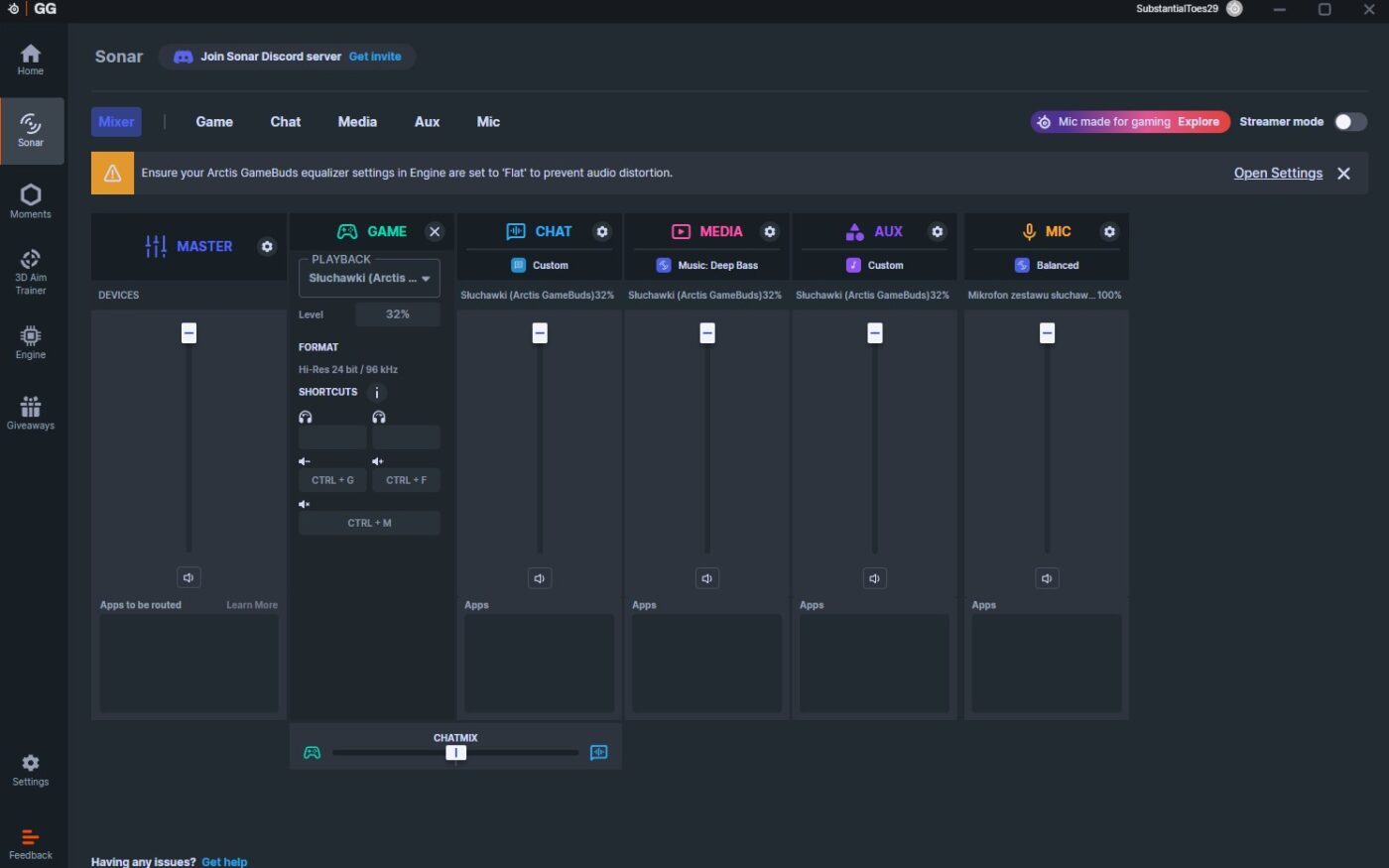Click the ChatMix game controller icon
Viewport: 1389px width, 868px height.
click(x=312, y=753)
